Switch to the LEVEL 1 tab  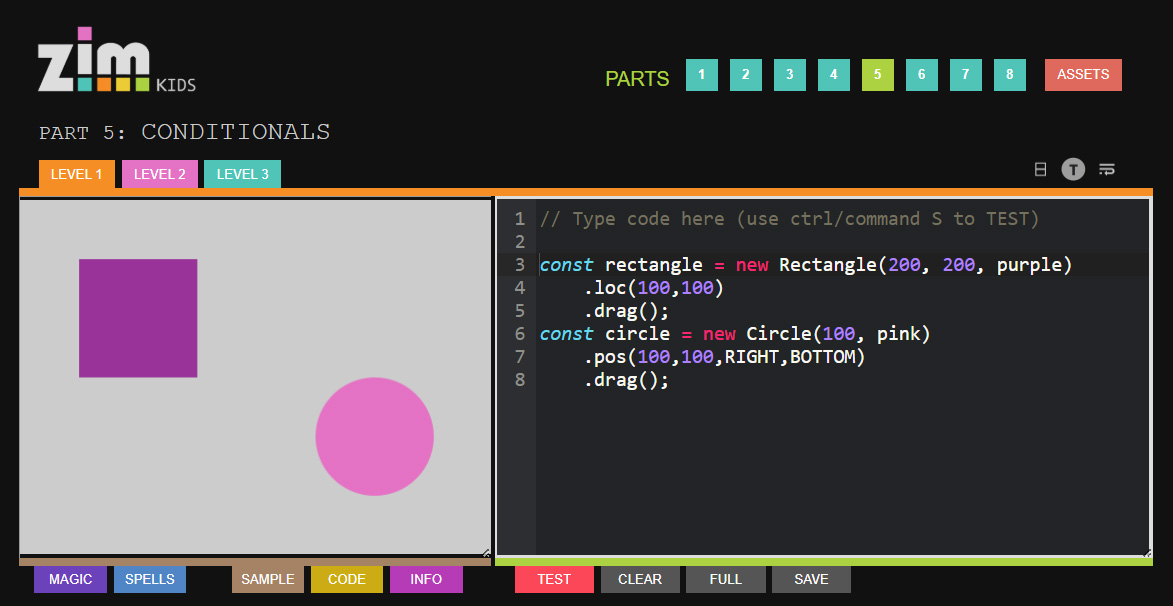76,174
